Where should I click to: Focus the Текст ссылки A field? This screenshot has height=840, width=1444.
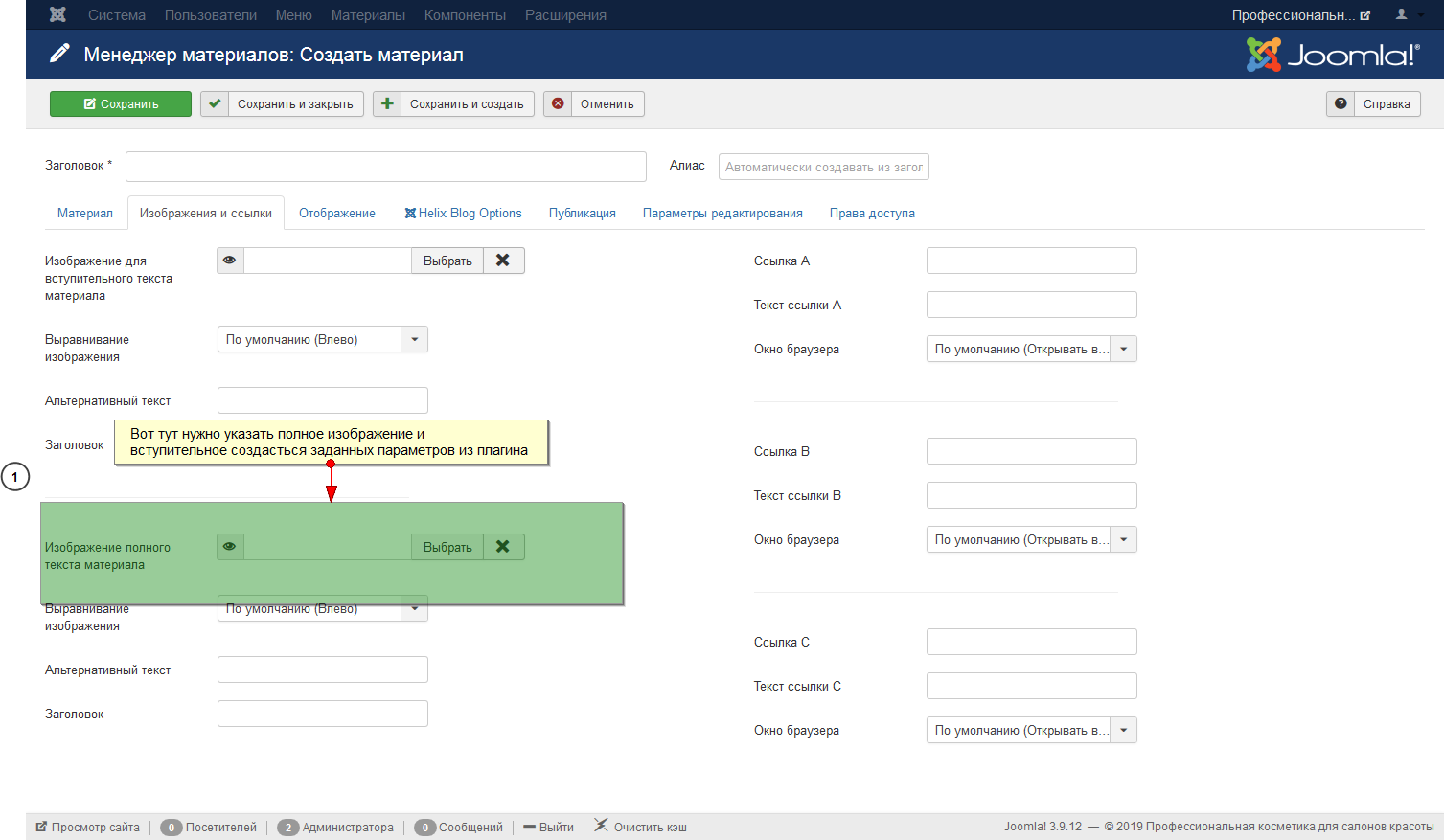(x=1032, y=305)
